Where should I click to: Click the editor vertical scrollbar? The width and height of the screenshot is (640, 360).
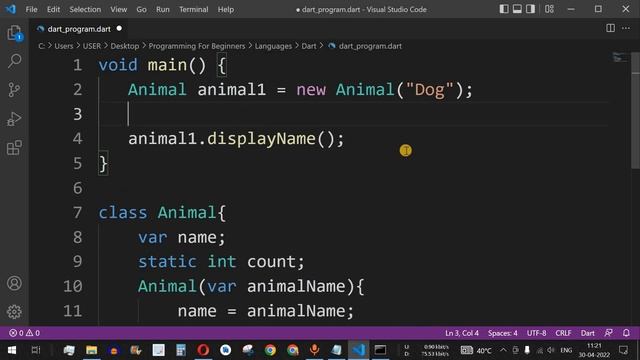coord(636,110)
